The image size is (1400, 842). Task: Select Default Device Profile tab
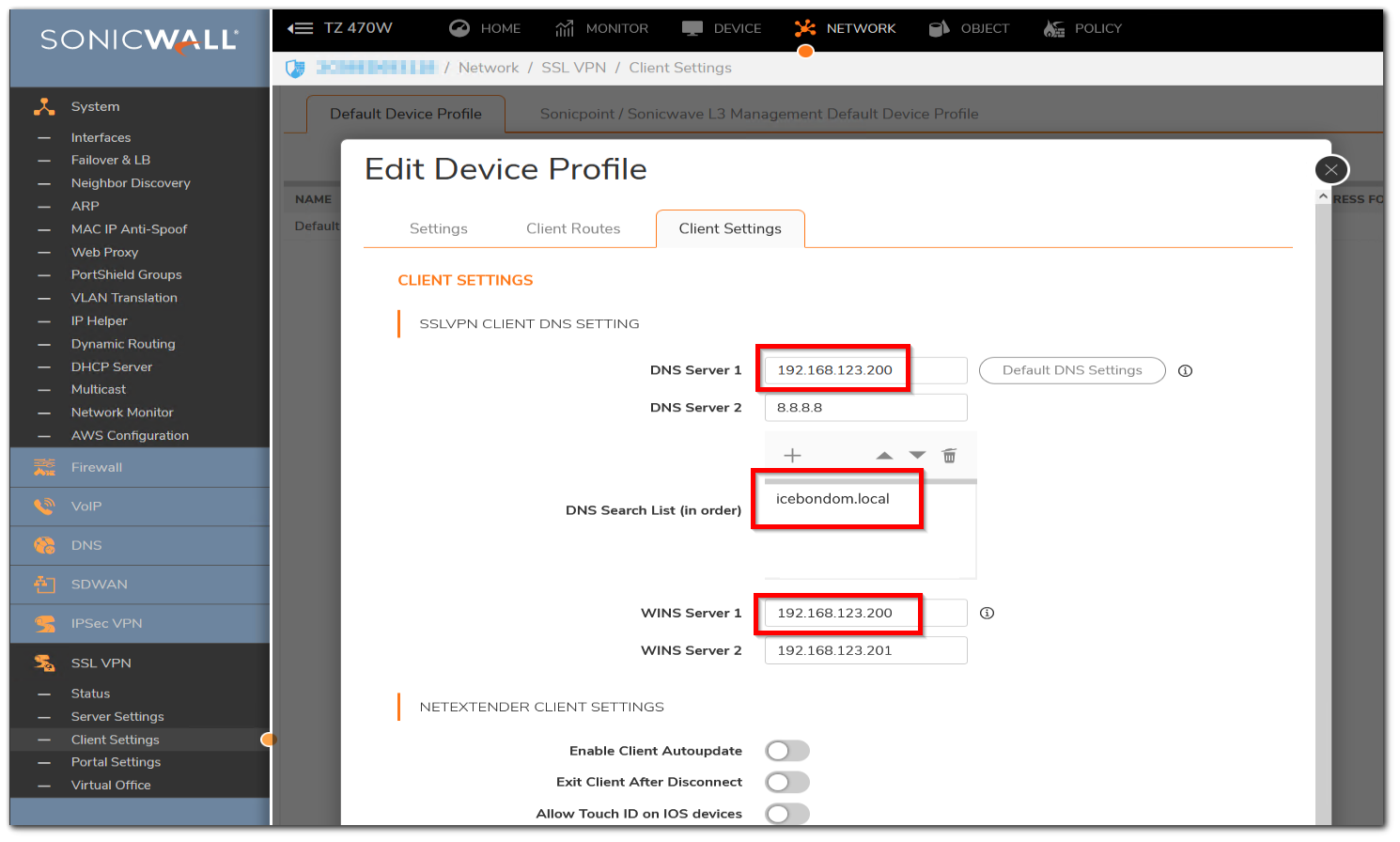tap(406, 114)
